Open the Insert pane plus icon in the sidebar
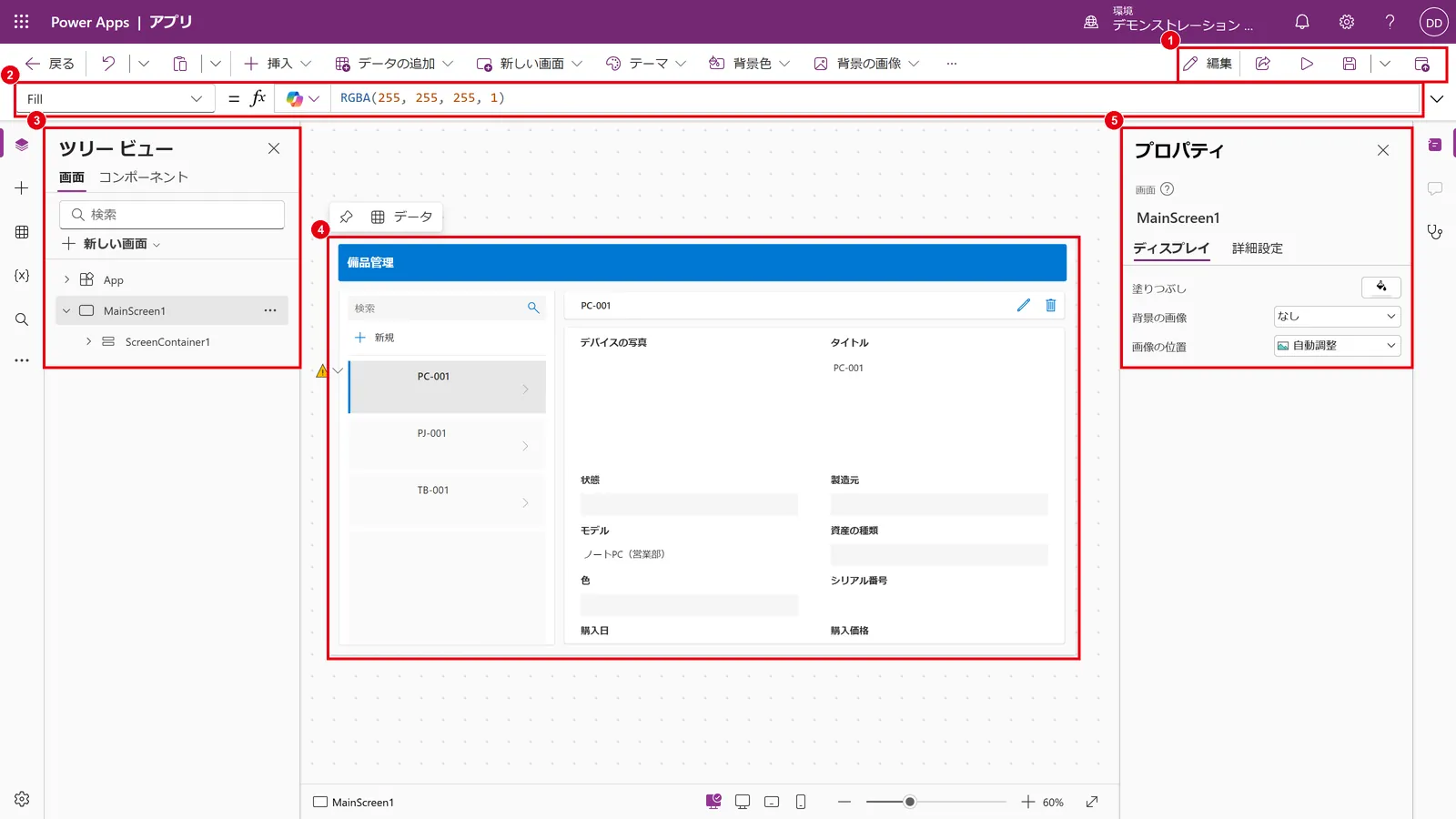 tap(22, 188)
